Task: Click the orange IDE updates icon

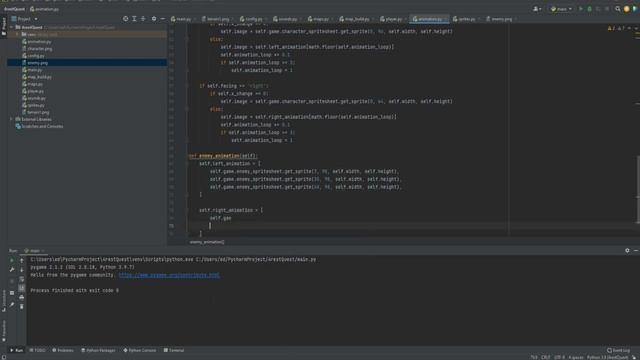Action: pos(627,9)
